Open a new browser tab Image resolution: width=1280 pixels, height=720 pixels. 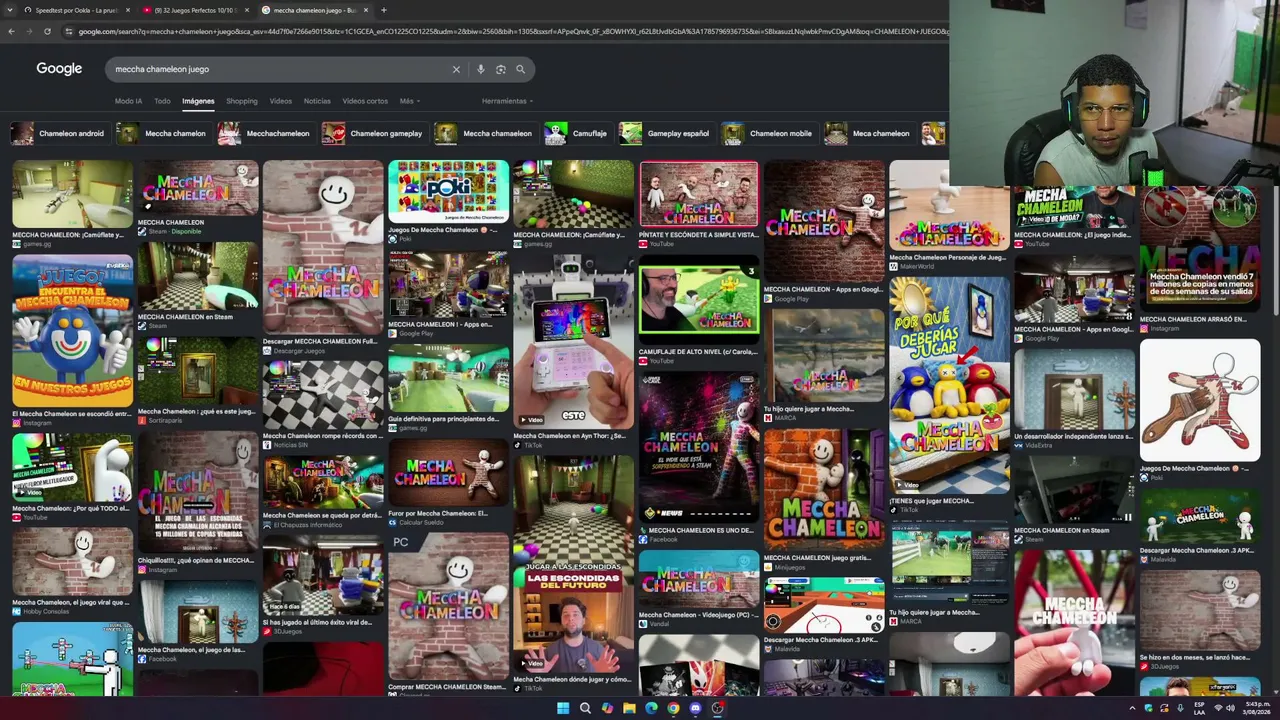[x=384, y=10]
